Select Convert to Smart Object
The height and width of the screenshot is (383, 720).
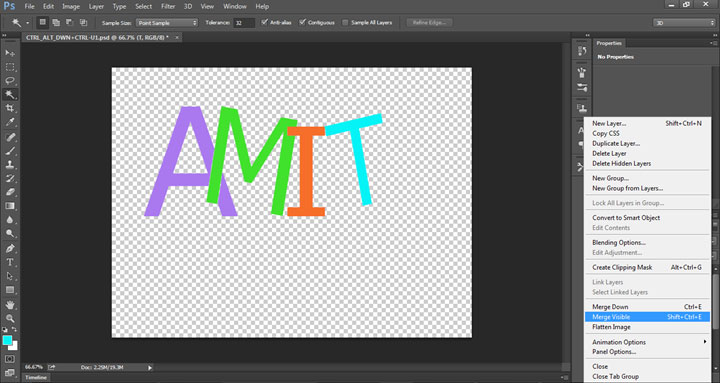(647, 218)
